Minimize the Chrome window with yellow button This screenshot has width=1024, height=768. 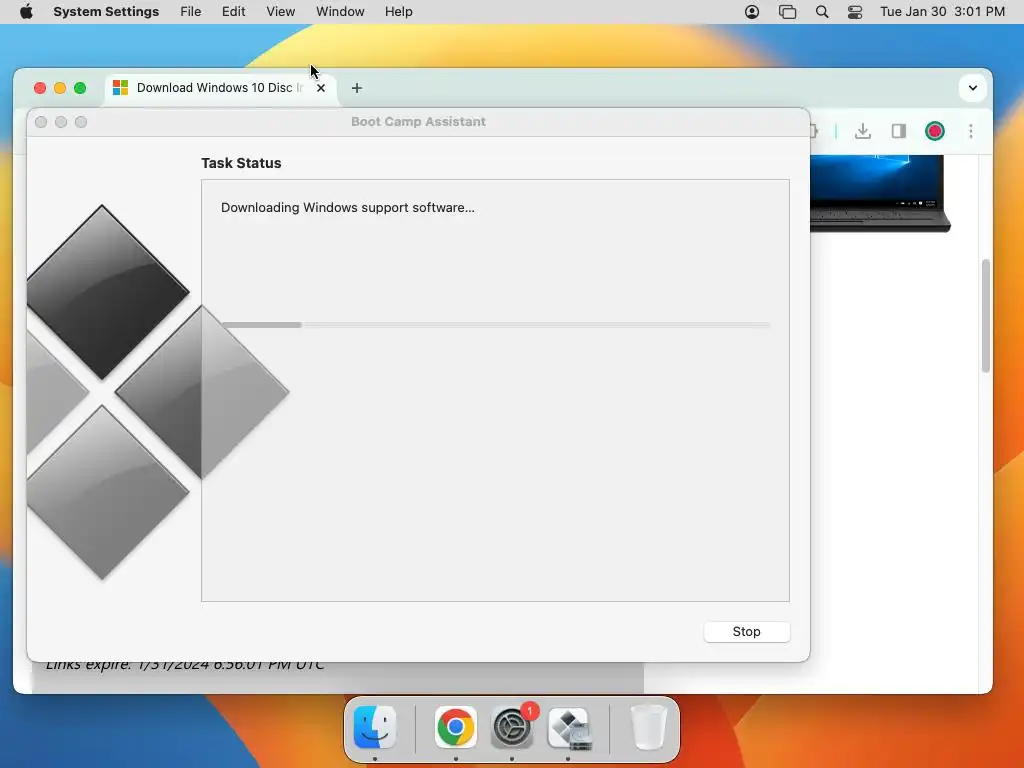coord(60,88)
